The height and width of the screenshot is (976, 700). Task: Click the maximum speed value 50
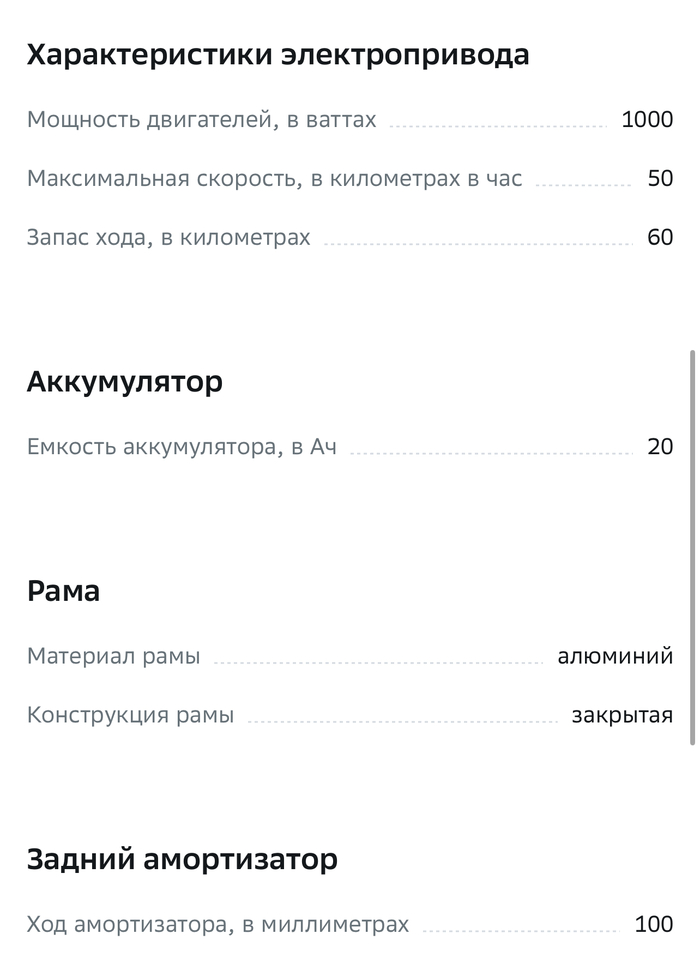click(660, 179)
